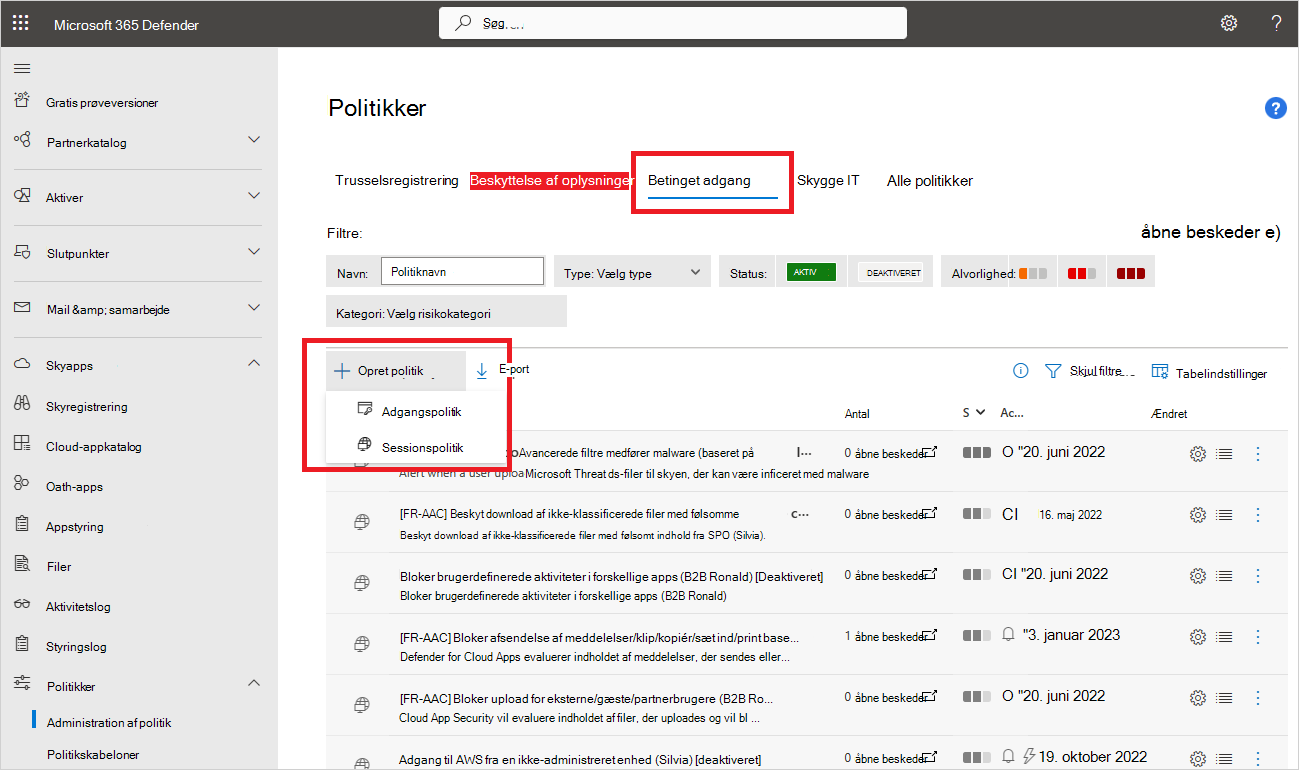Expand the Partnerkatalog sidebar section

[x=254, y=141]
